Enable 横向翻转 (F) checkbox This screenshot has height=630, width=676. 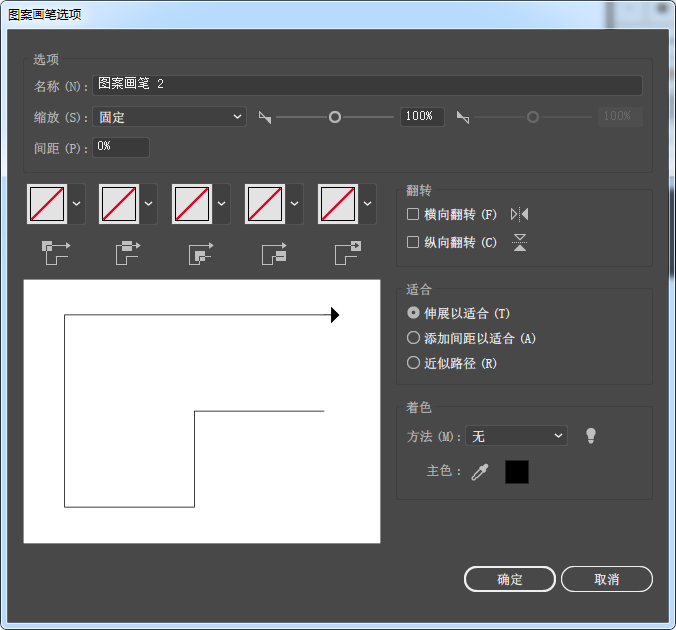tap(413, 214)
